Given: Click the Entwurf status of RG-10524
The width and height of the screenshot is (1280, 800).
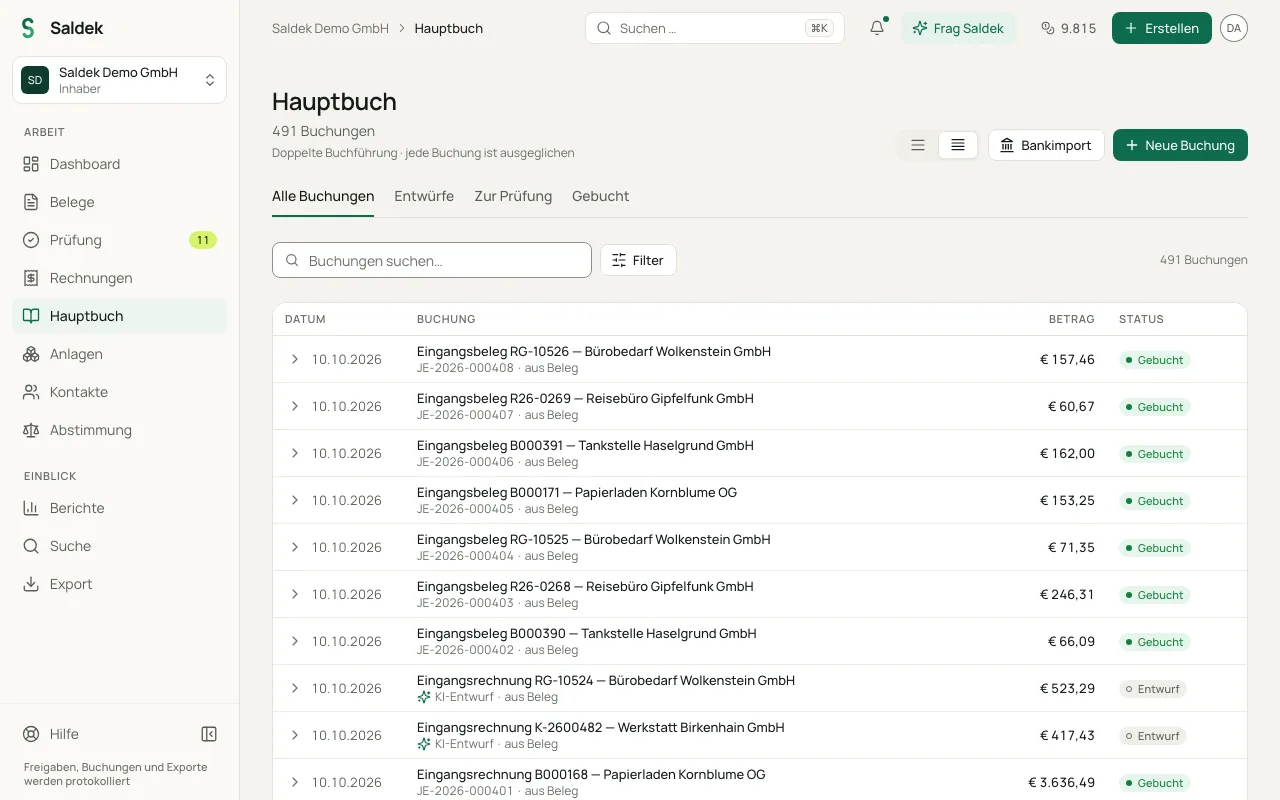Looking at the screenshot, I should pos(1152,689).
